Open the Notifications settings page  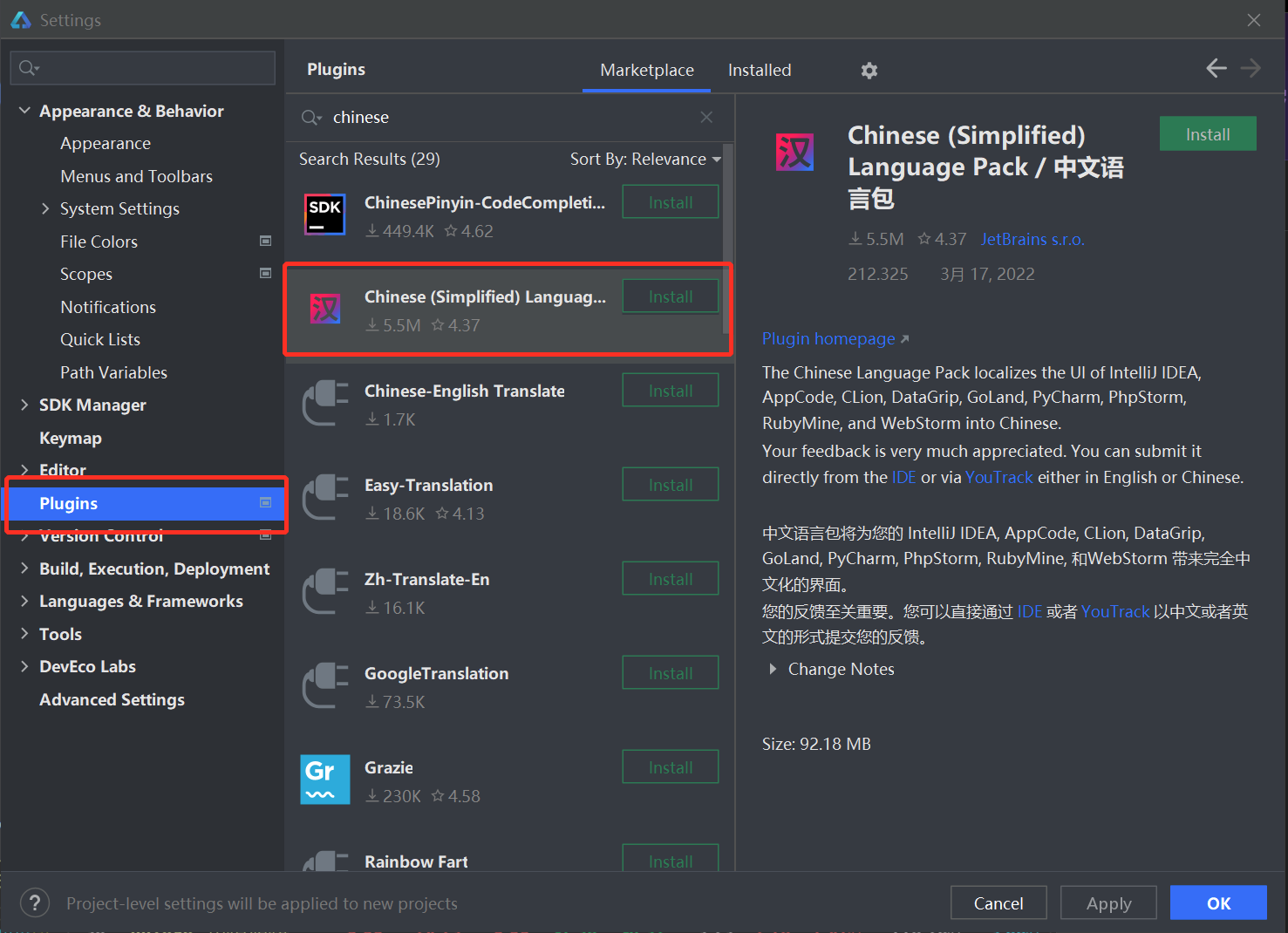tap(108, 307)
